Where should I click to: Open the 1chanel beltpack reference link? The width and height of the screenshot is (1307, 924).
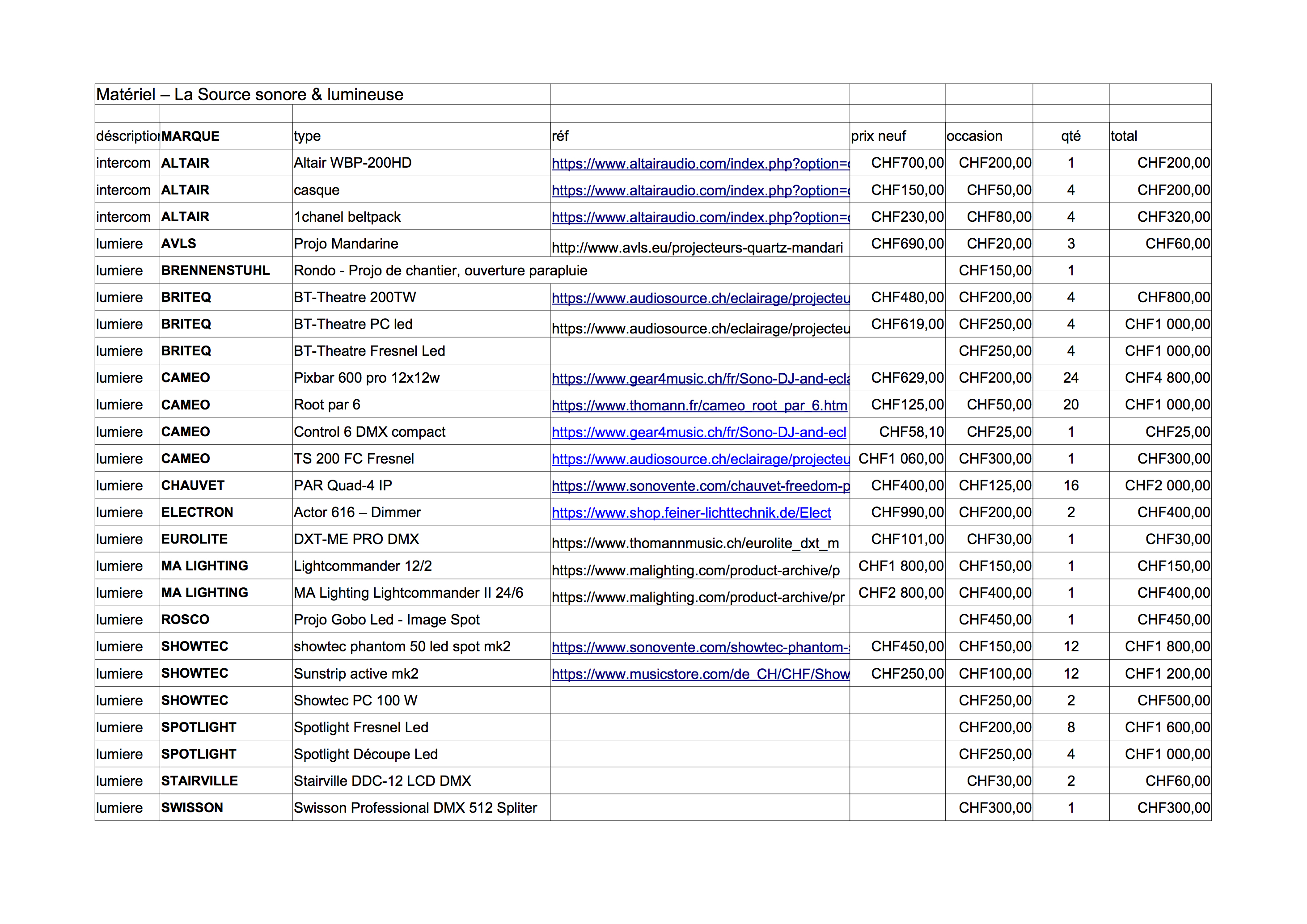point(700,217)
